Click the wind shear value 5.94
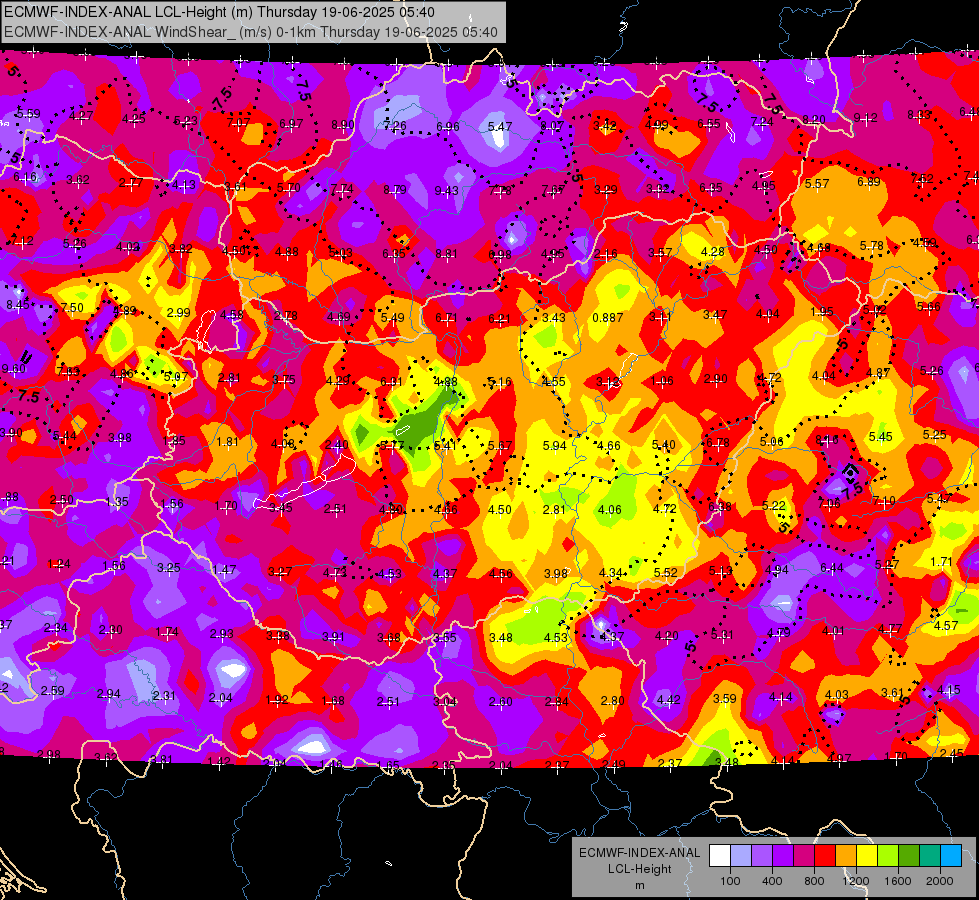 (x=554, y=445)
